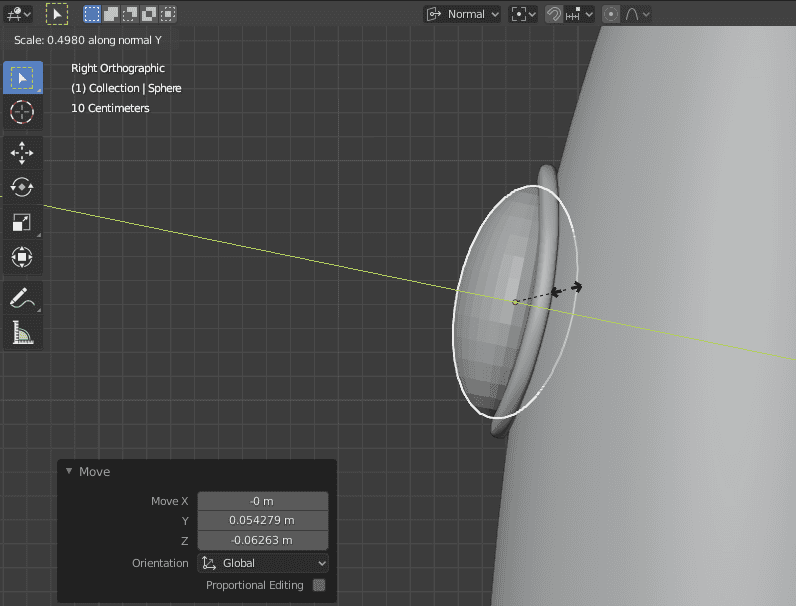This screenshot has height=606, width=796.
Task: Click the Move X value field
Action: click(263, 501)
